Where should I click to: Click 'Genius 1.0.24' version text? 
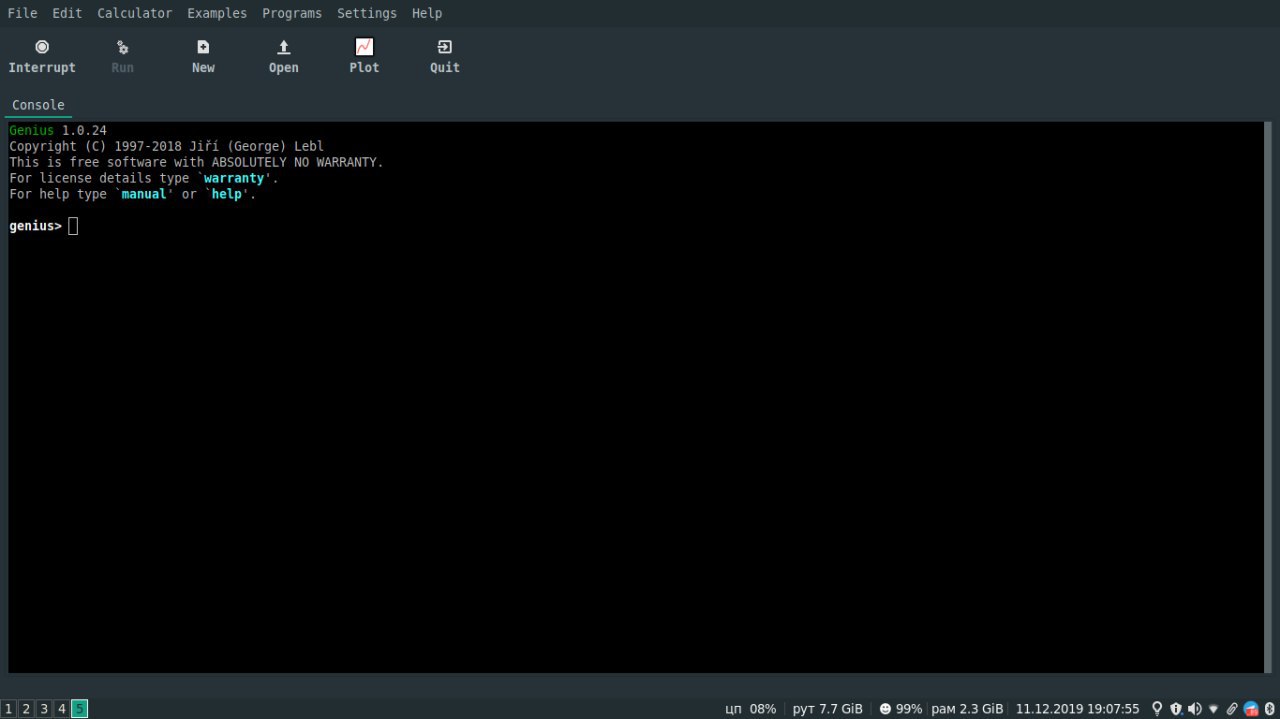click(58, 130)
